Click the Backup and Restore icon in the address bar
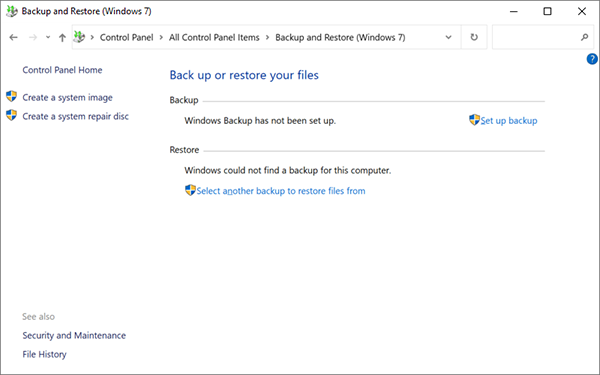The image size is (600, 375). coord(79,37)
